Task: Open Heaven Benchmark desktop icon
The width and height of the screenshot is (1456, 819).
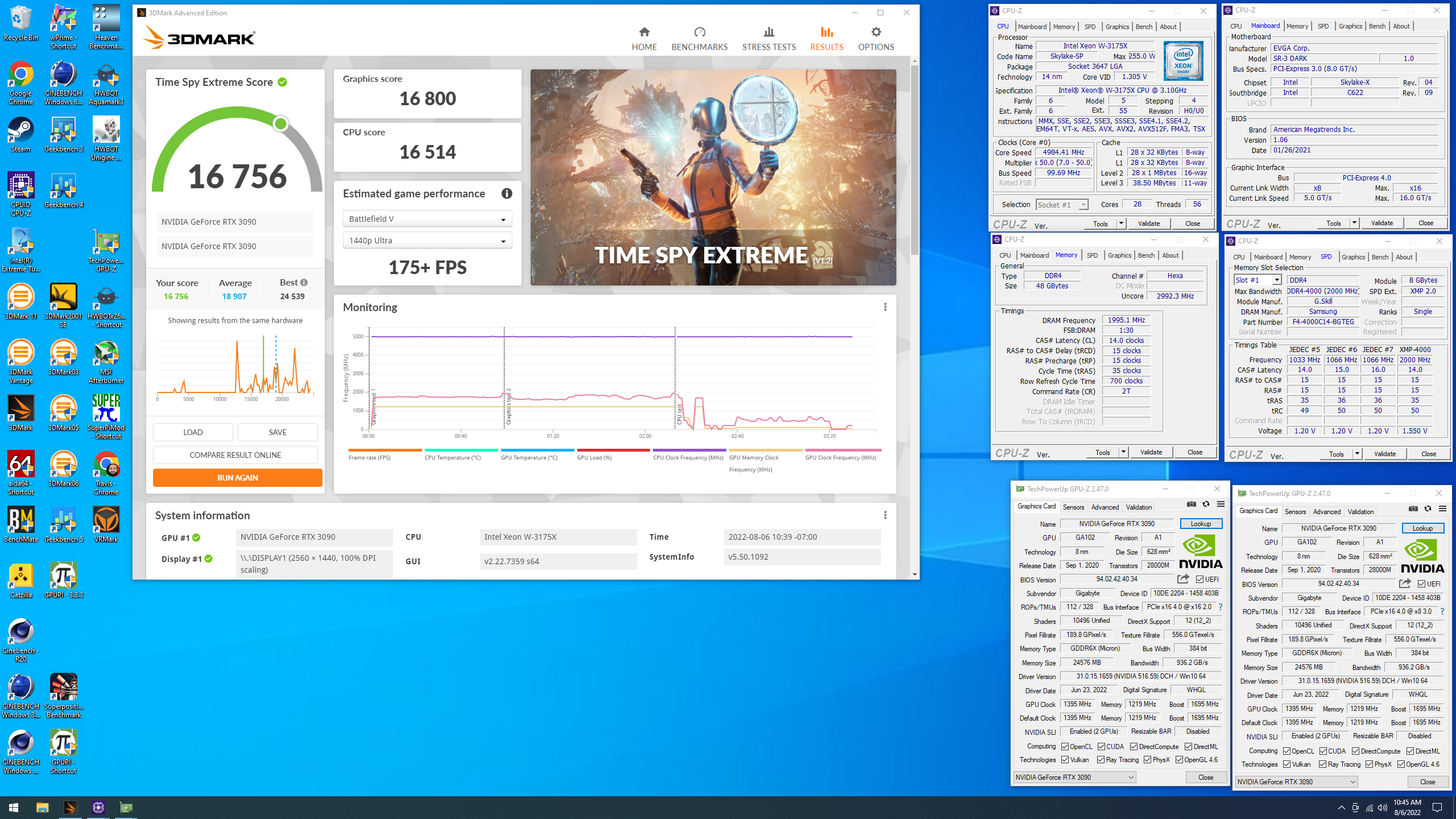Action: (106, 27)
